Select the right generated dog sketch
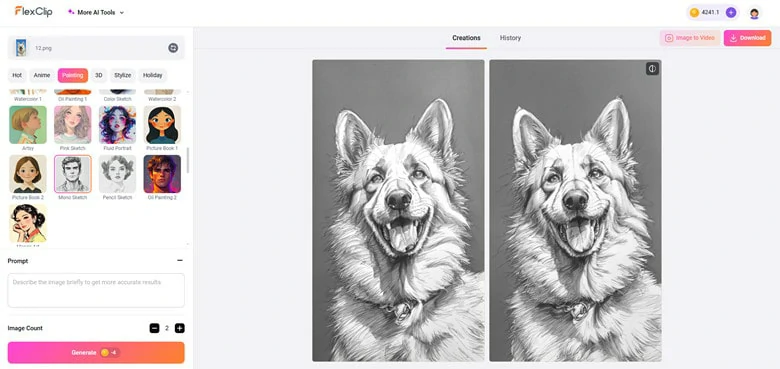The width and height of the screenshot is (780, 369). (575, 211)
